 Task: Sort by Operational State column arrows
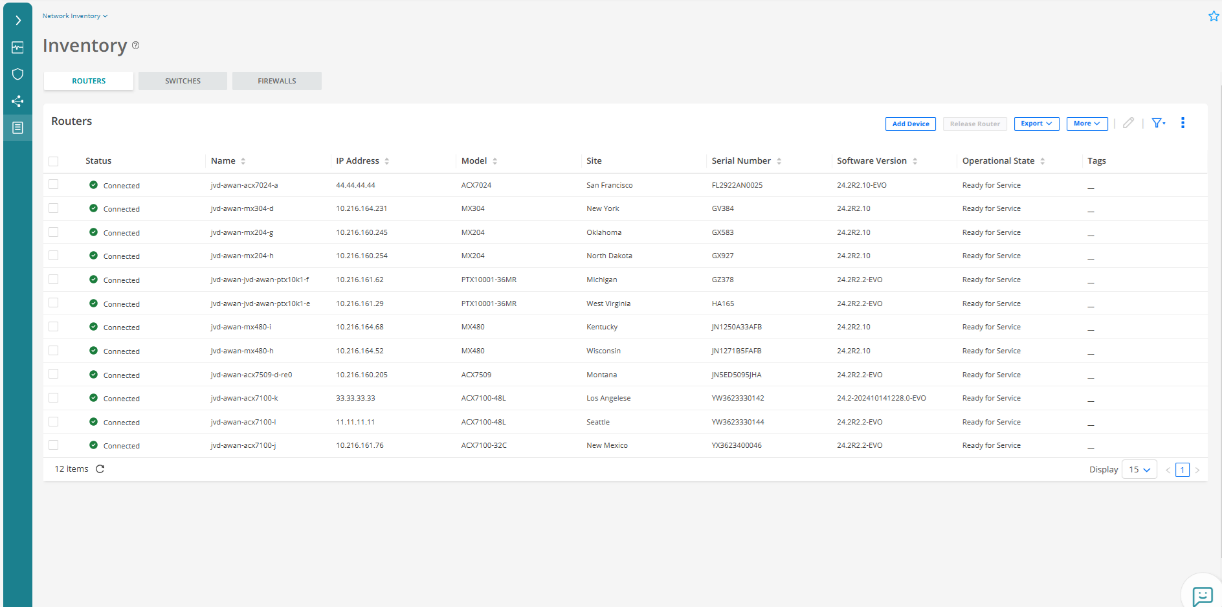(1043, 161)
